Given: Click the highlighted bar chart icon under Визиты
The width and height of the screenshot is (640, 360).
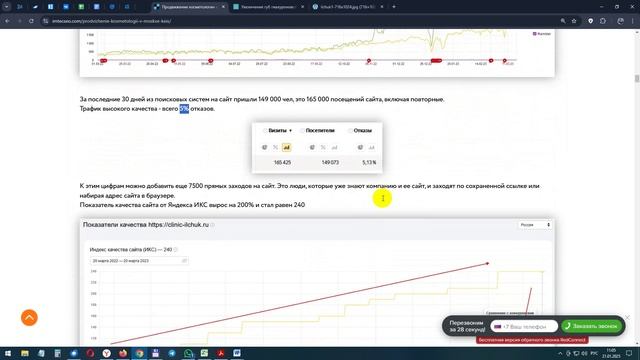Looking at the screenshot, I should (287, 147).
